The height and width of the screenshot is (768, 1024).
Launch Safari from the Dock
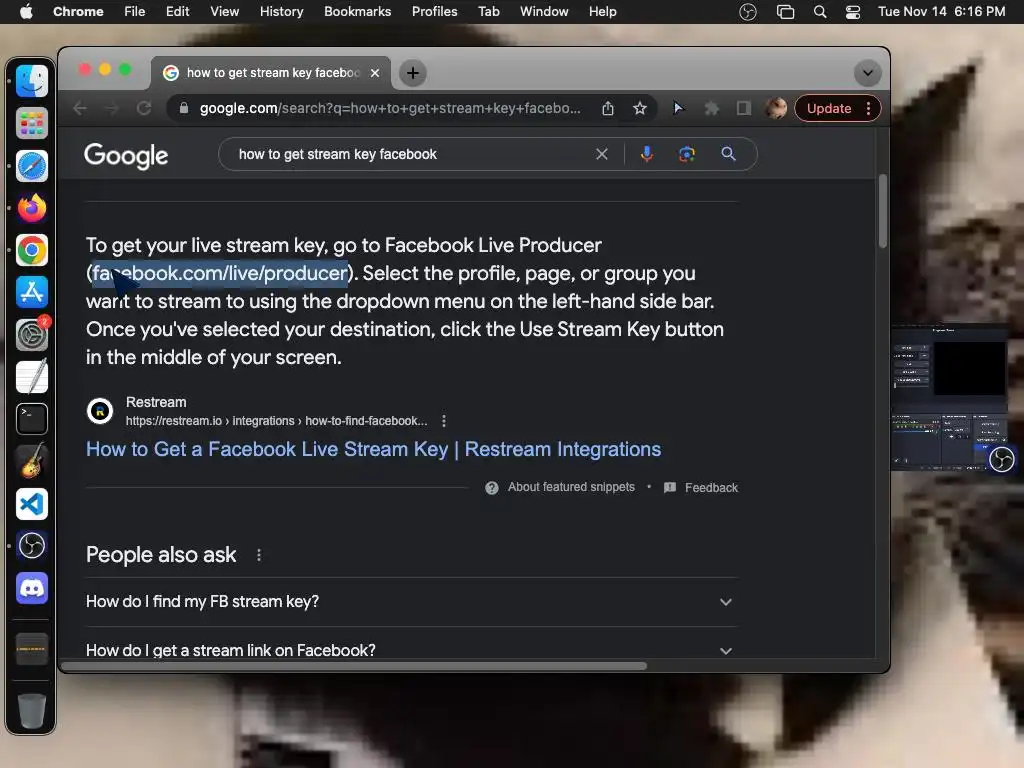[31, 166]
